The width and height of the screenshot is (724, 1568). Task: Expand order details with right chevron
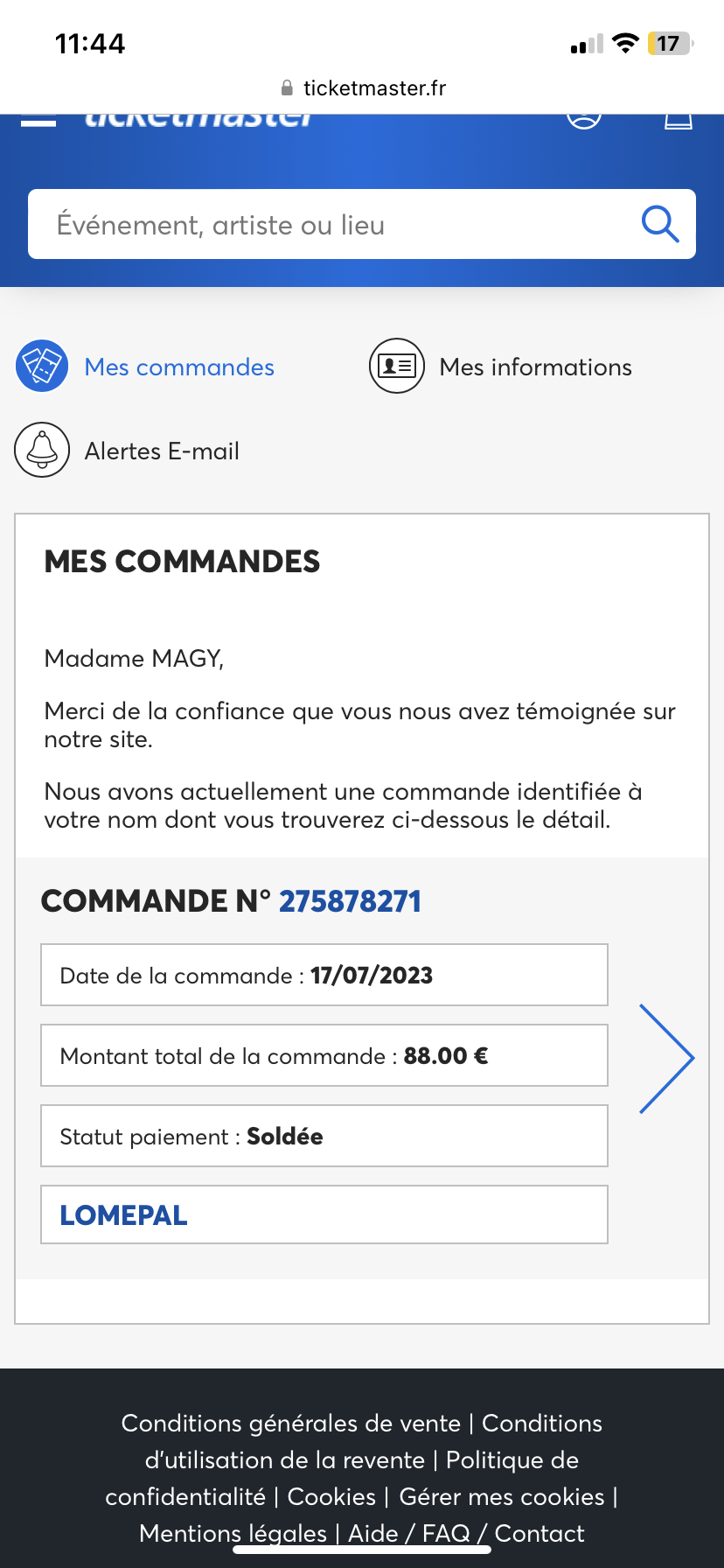[666, 1058]
